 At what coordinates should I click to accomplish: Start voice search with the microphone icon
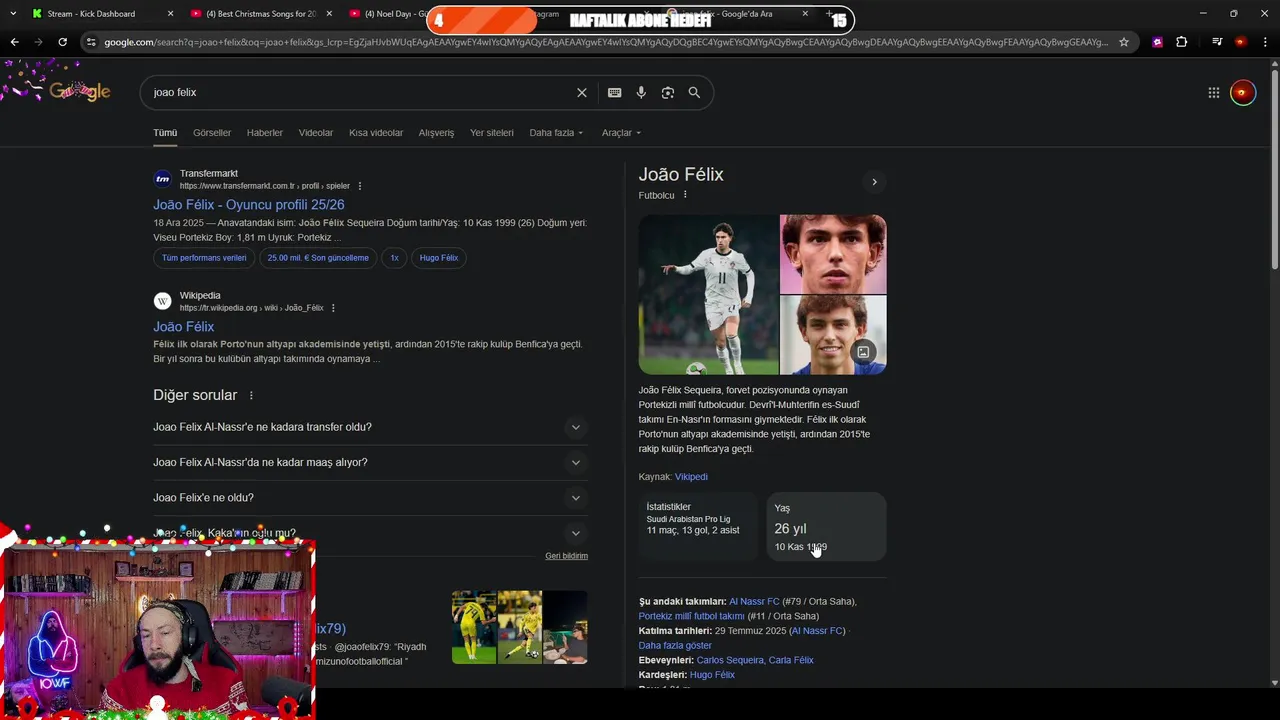(641, 93)
